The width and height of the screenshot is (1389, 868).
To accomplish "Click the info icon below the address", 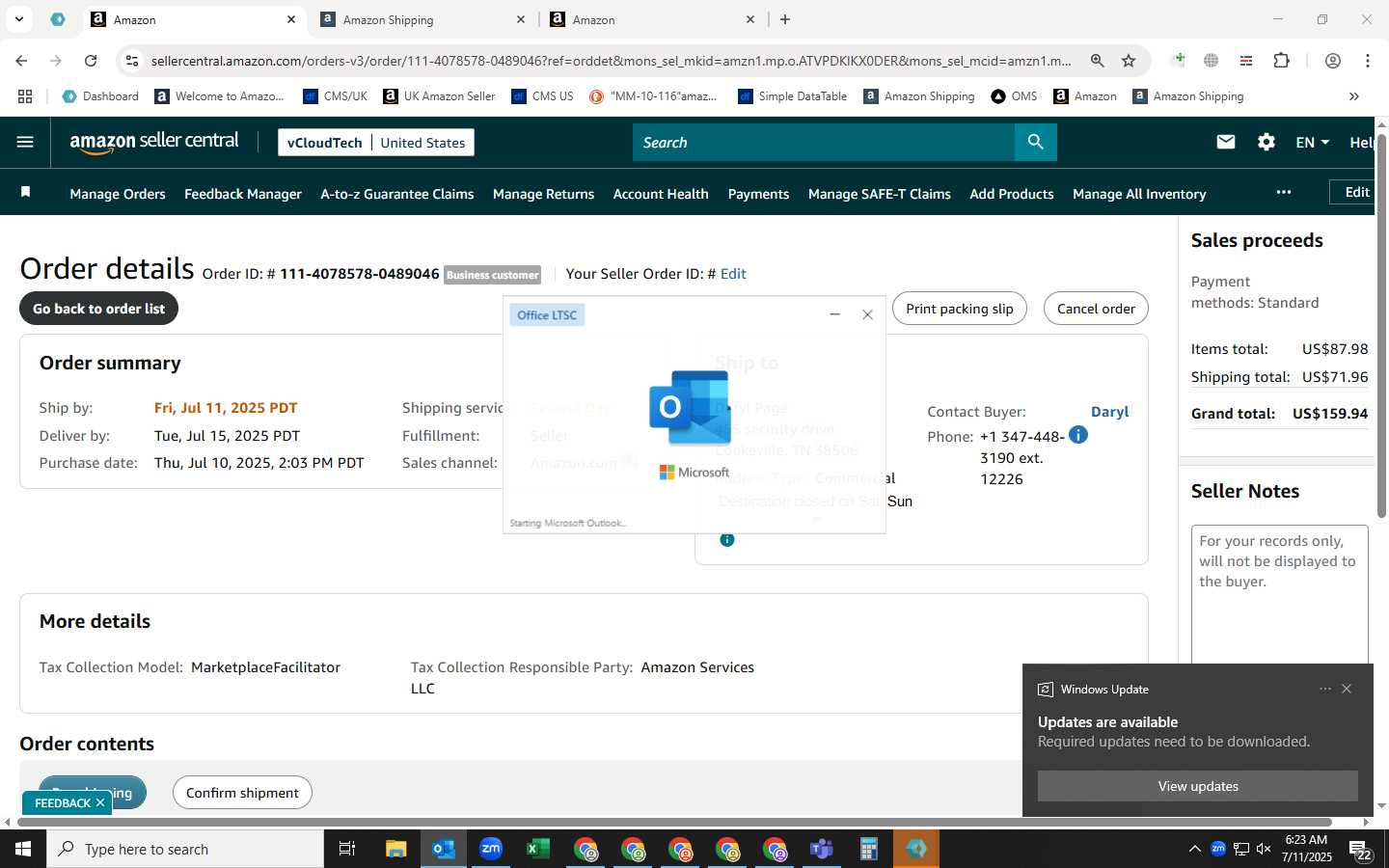I will [x=727, y=540].
